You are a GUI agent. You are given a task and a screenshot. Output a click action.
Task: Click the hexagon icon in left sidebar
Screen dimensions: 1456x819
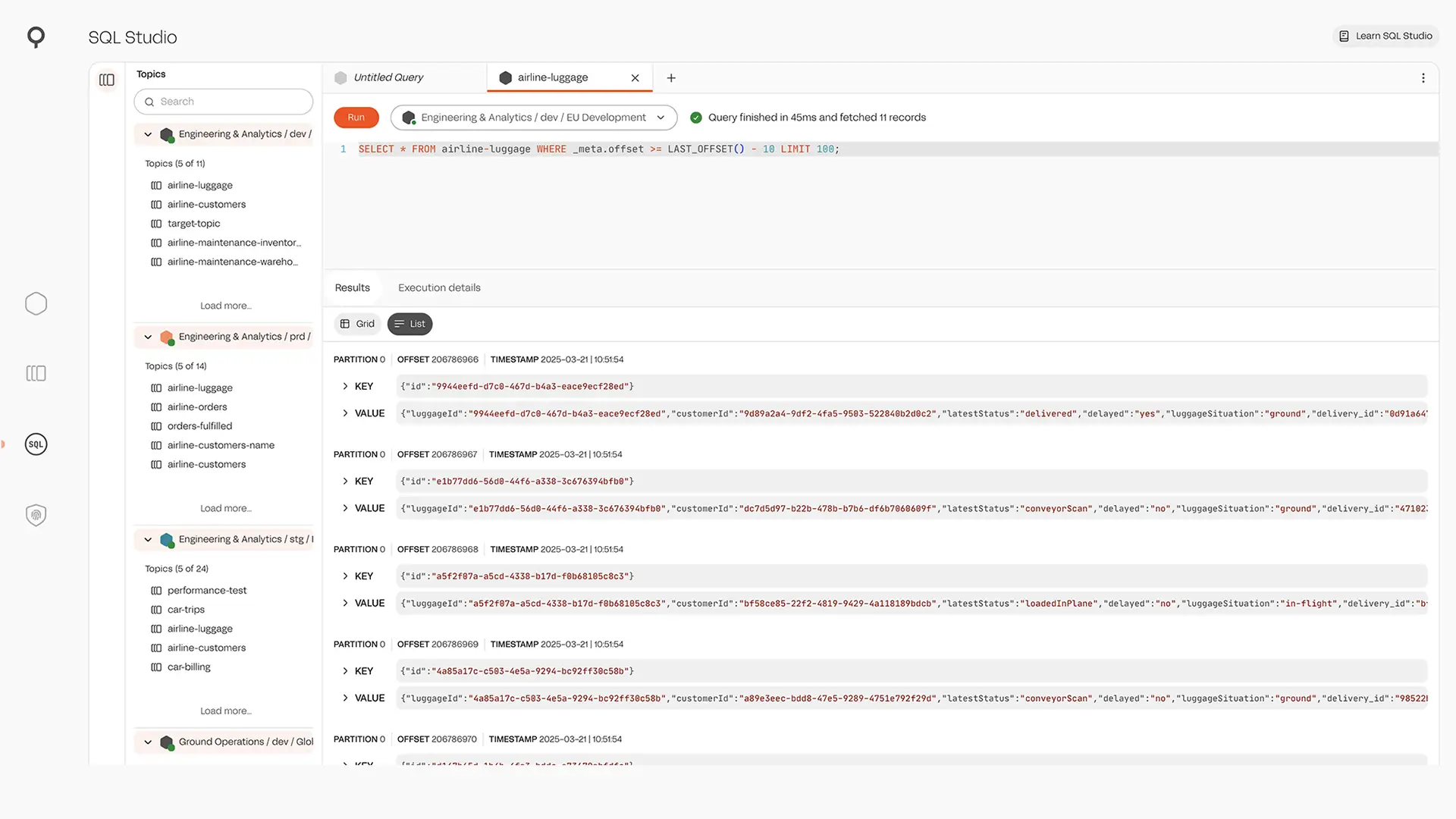coord(36,304)
